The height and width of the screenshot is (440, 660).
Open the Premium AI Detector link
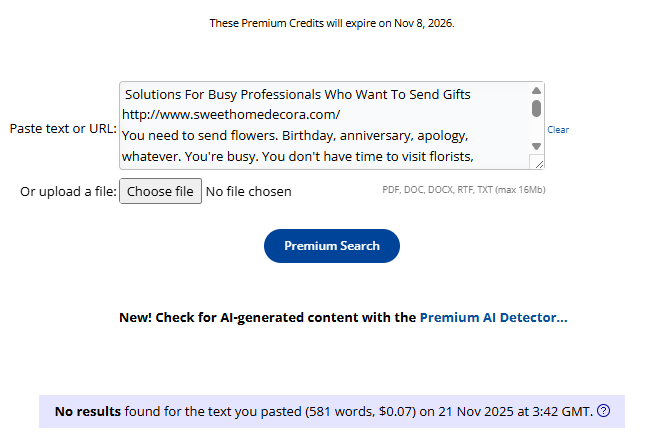pos(493,317)
